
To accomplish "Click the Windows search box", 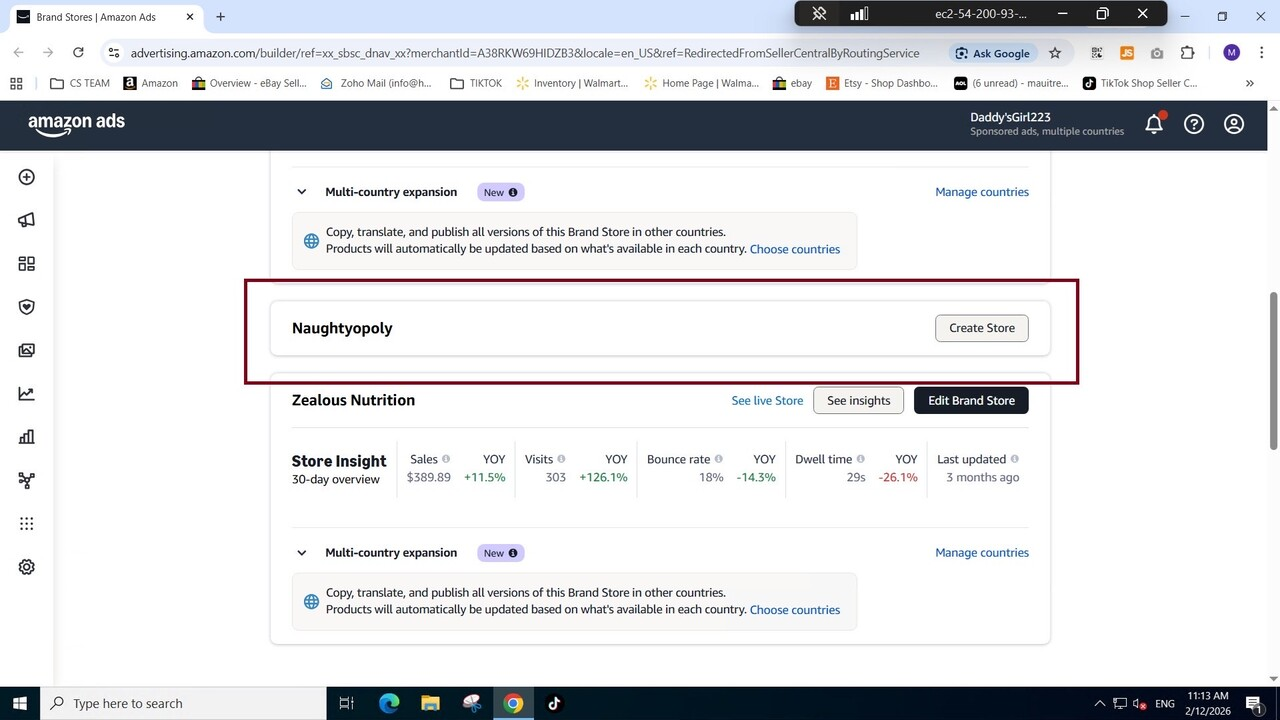I will coord(183,704).
